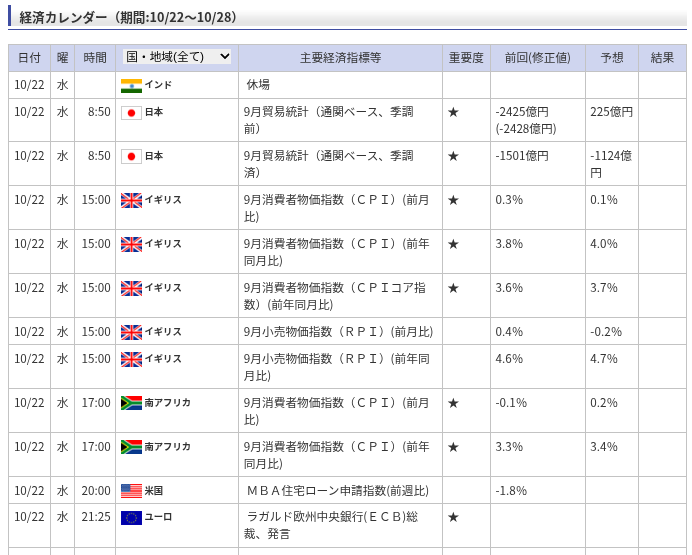
Task: Click the 時間 column header
Action: (95, 58)
